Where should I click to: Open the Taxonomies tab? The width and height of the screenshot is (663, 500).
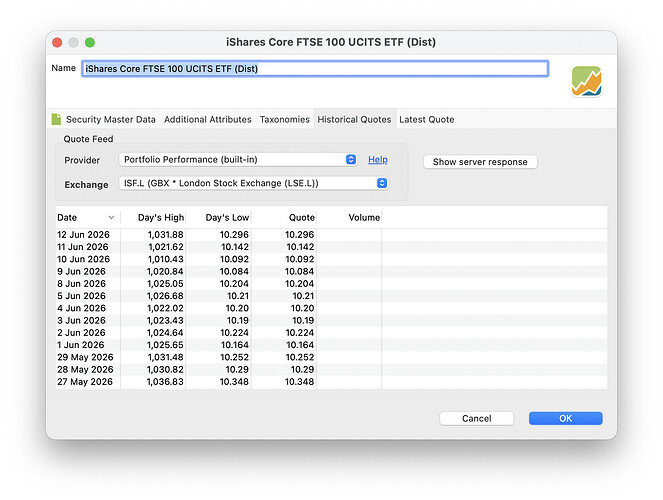click(x=285, y=120)
